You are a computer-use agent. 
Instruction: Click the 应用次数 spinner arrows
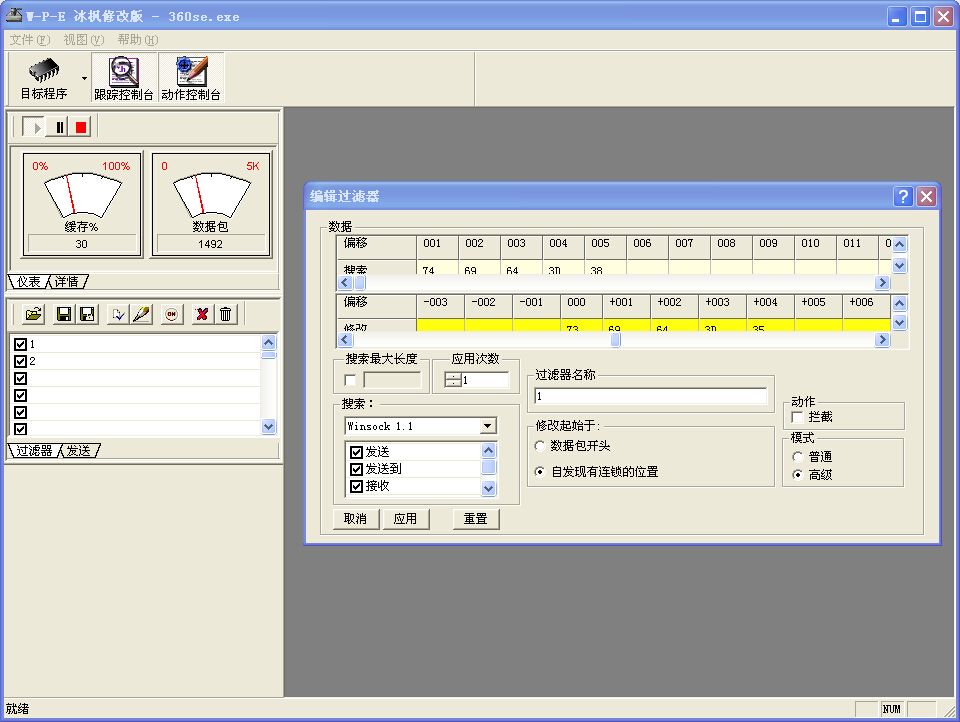(453, 380)
